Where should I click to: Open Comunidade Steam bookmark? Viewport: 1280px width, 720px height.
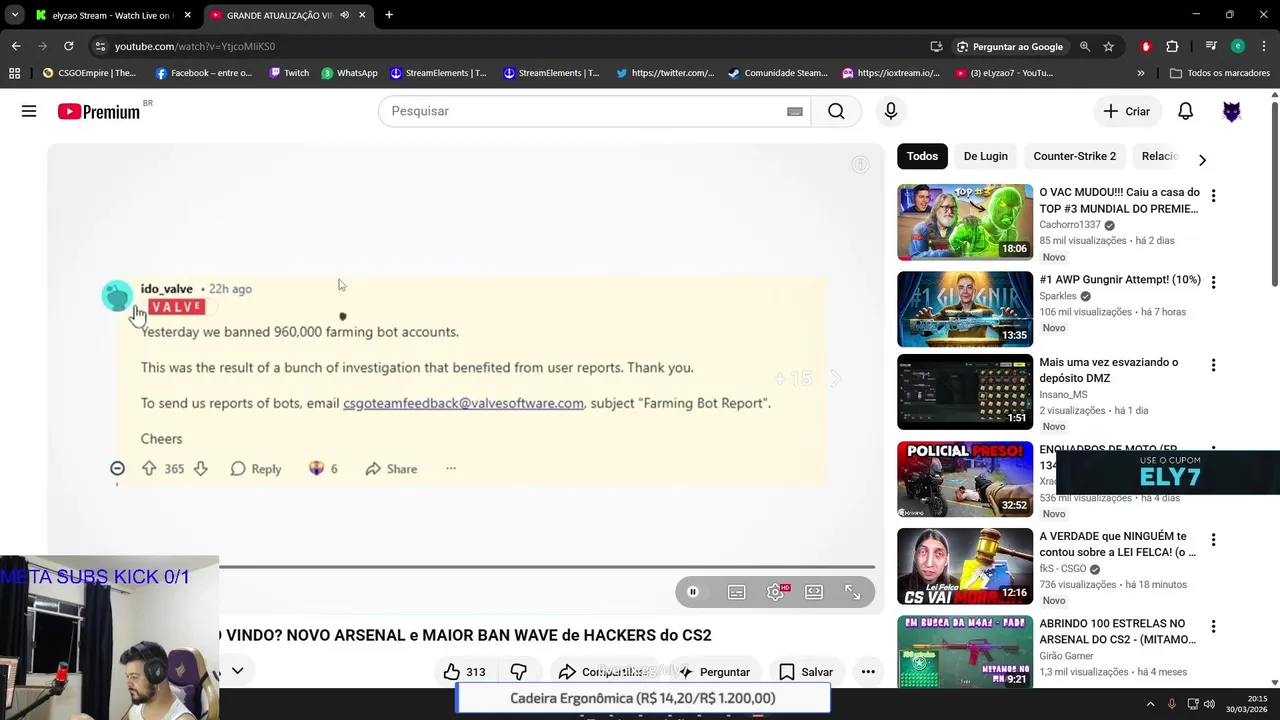(x=778, y=73)
